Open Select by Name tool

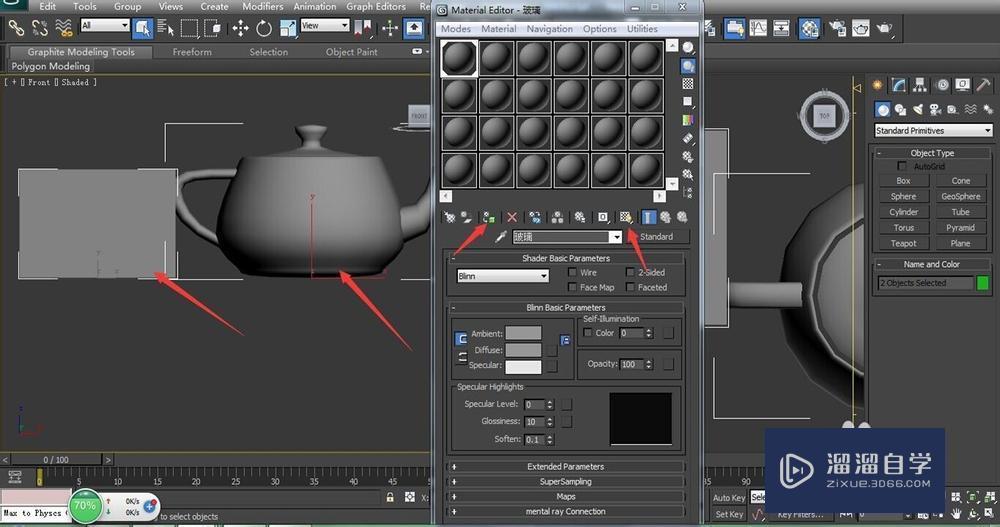(x=166, y=28)
